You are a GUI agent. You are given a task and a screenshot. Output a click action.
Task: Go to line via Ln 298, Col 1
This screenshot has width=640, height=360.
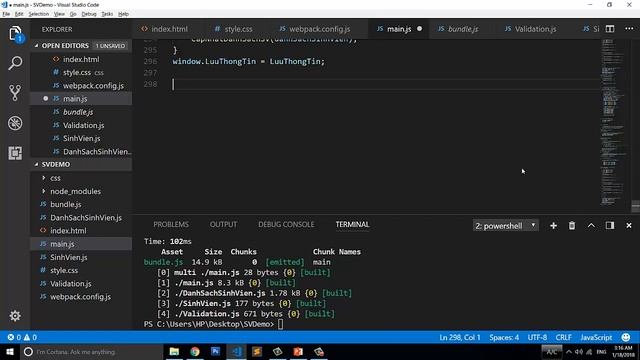point(460,337)
